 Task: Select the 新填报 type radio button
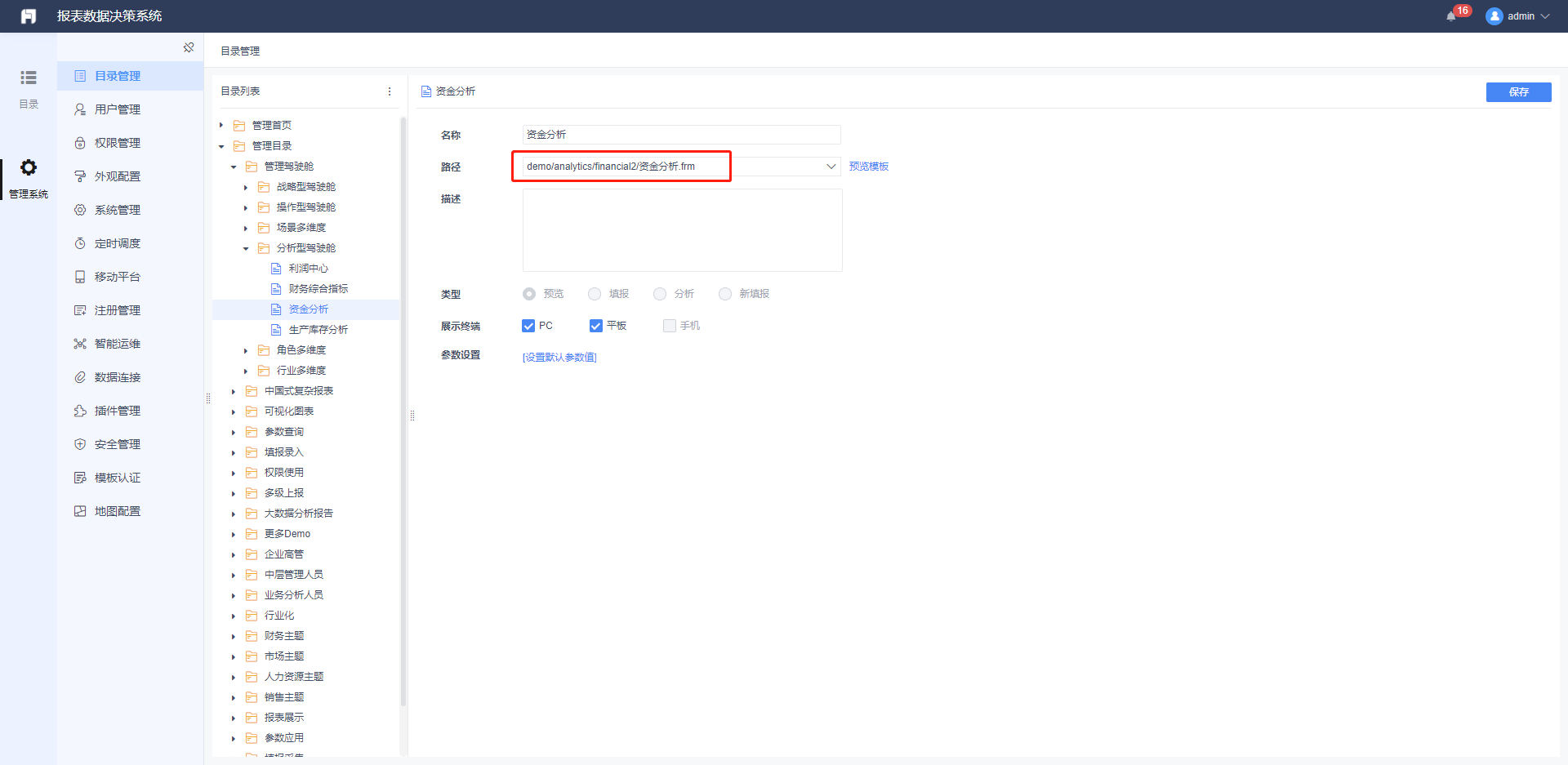click(x=725, y=294)
